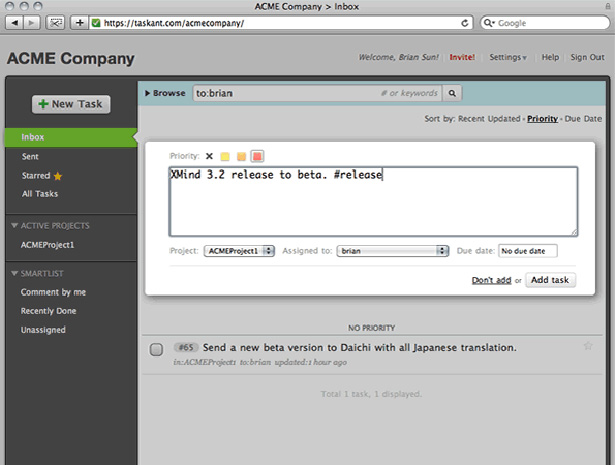Star task #65 with the star icon

tap(588, 346)
